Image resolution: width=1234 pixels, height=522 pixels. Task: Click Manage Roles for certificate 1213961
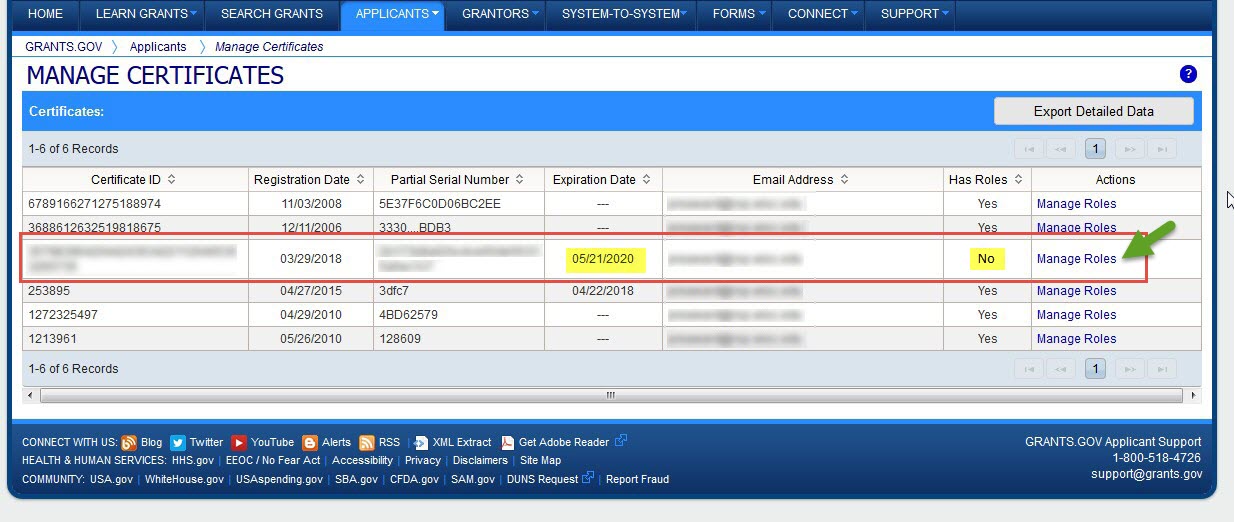pos(1076,339)
